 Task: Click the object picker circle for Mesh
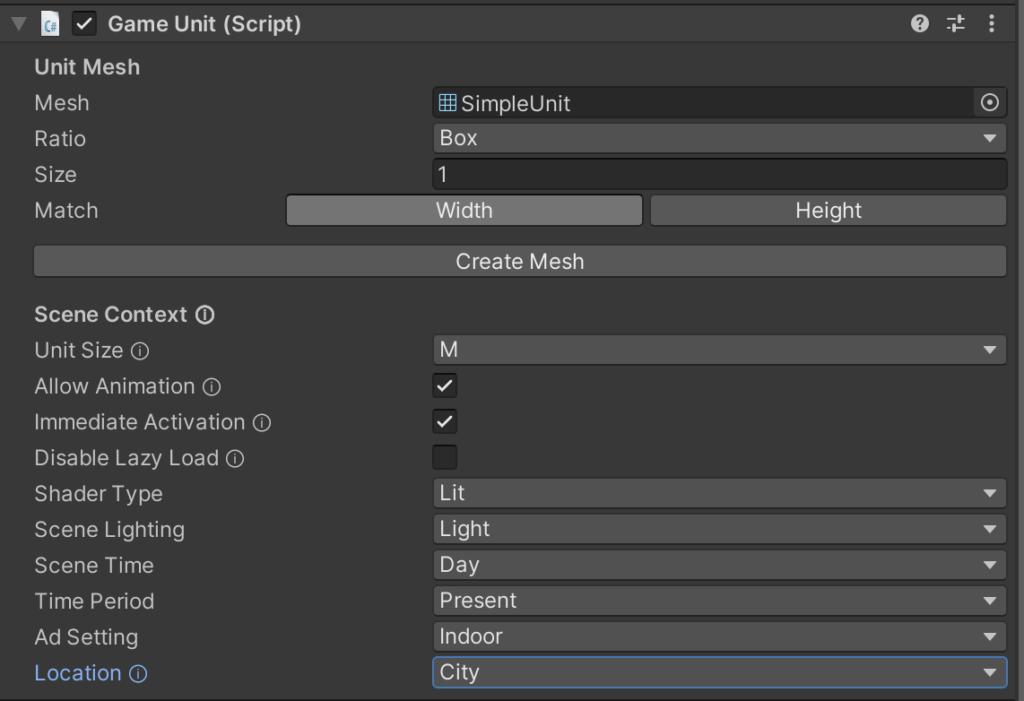point(989,103)
